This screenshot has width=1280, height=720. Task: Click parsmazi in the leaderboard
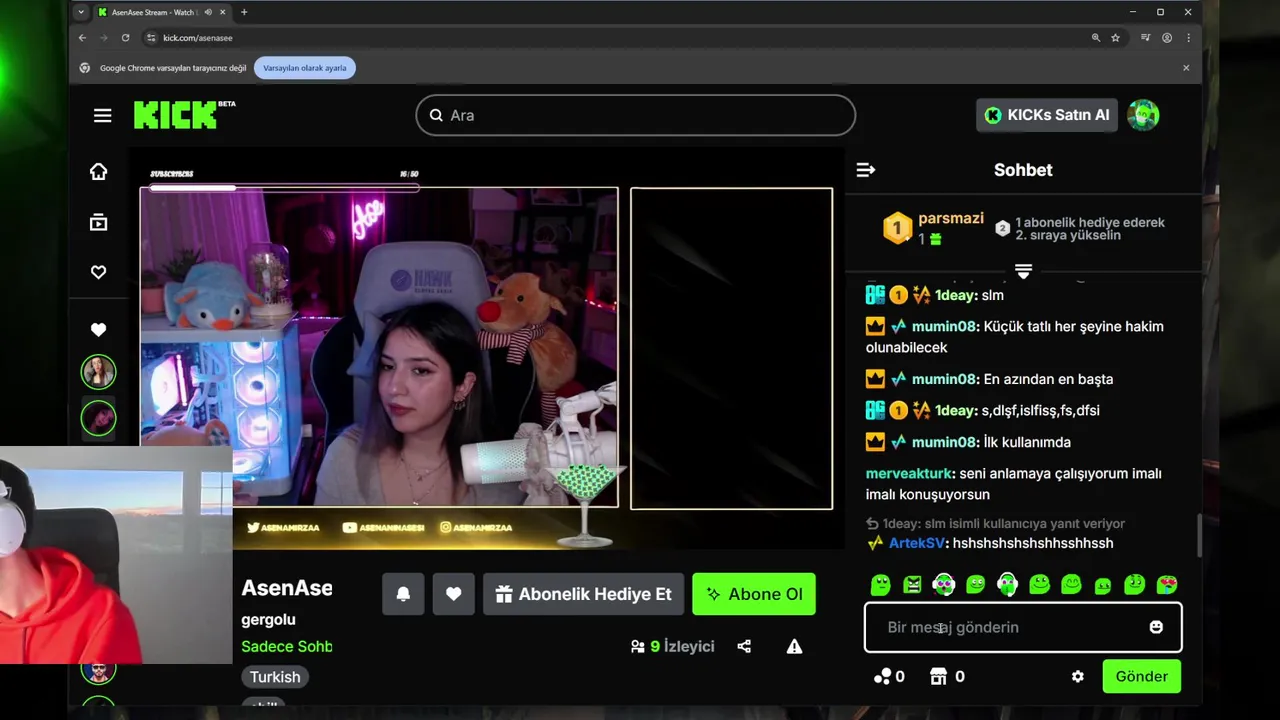(951, 218)
